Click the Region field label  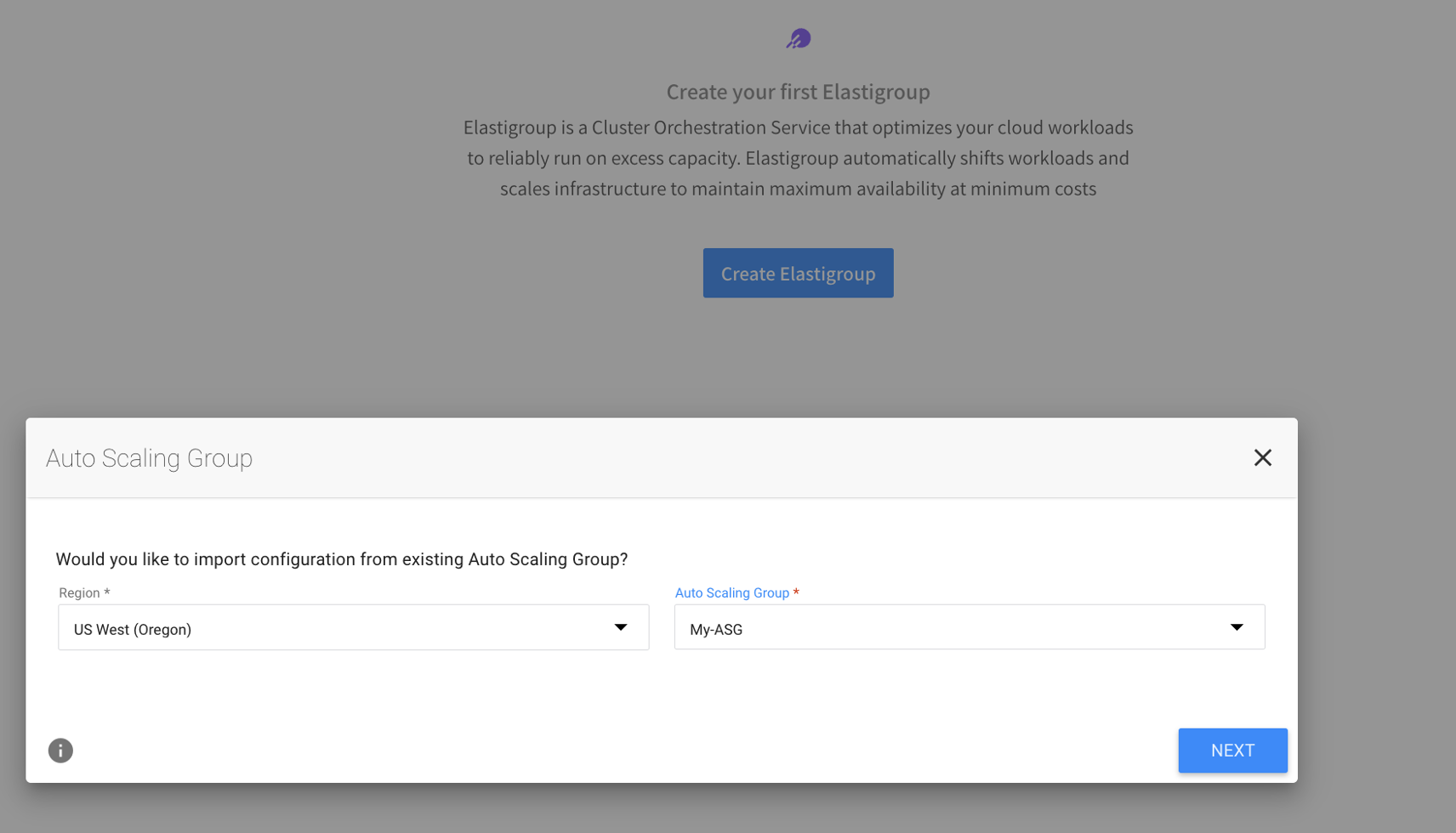click(x=79, y=593)
